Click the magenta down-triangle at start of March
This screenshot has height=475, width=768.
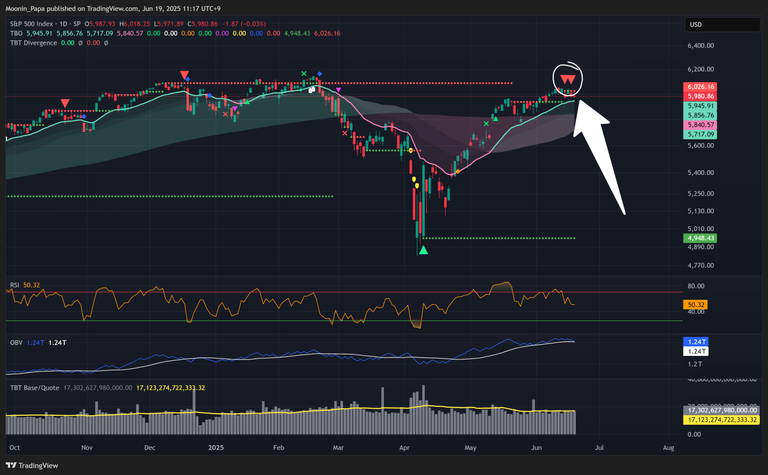coord(338,90)
